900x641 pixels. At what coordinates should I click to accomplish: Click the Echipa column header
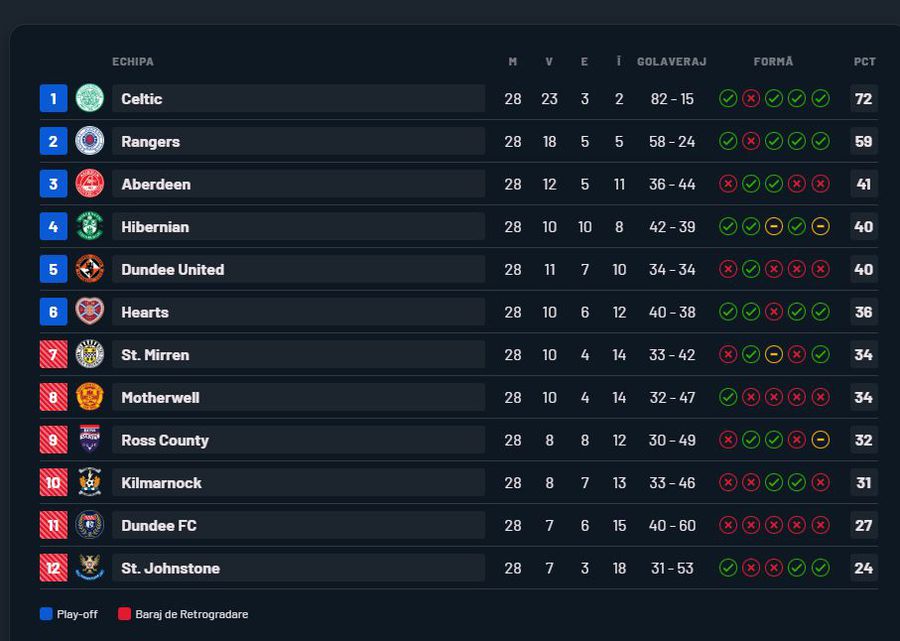tap(133, 62)
